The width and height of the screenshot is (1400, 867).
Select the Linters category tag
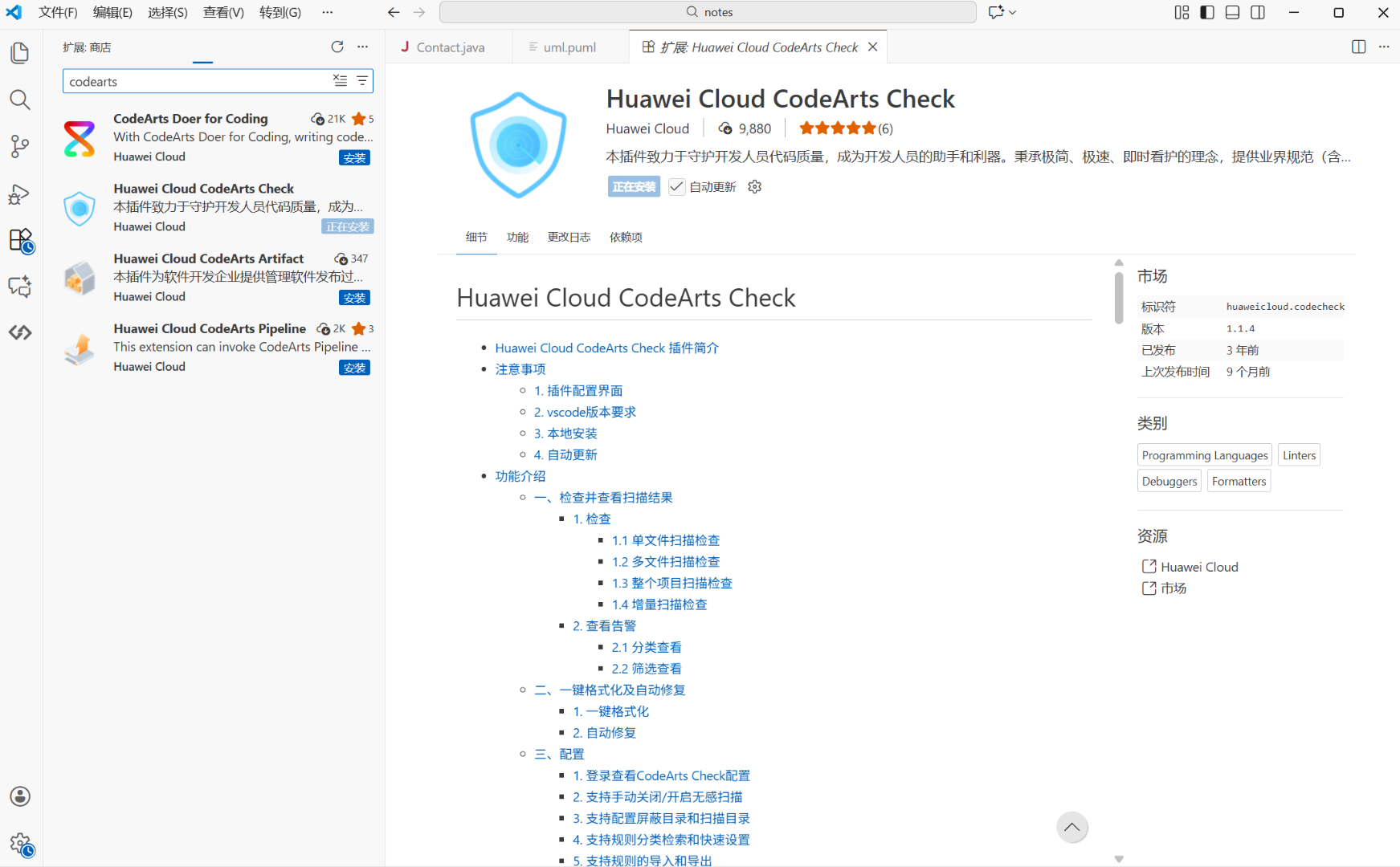click(1299, 455)
